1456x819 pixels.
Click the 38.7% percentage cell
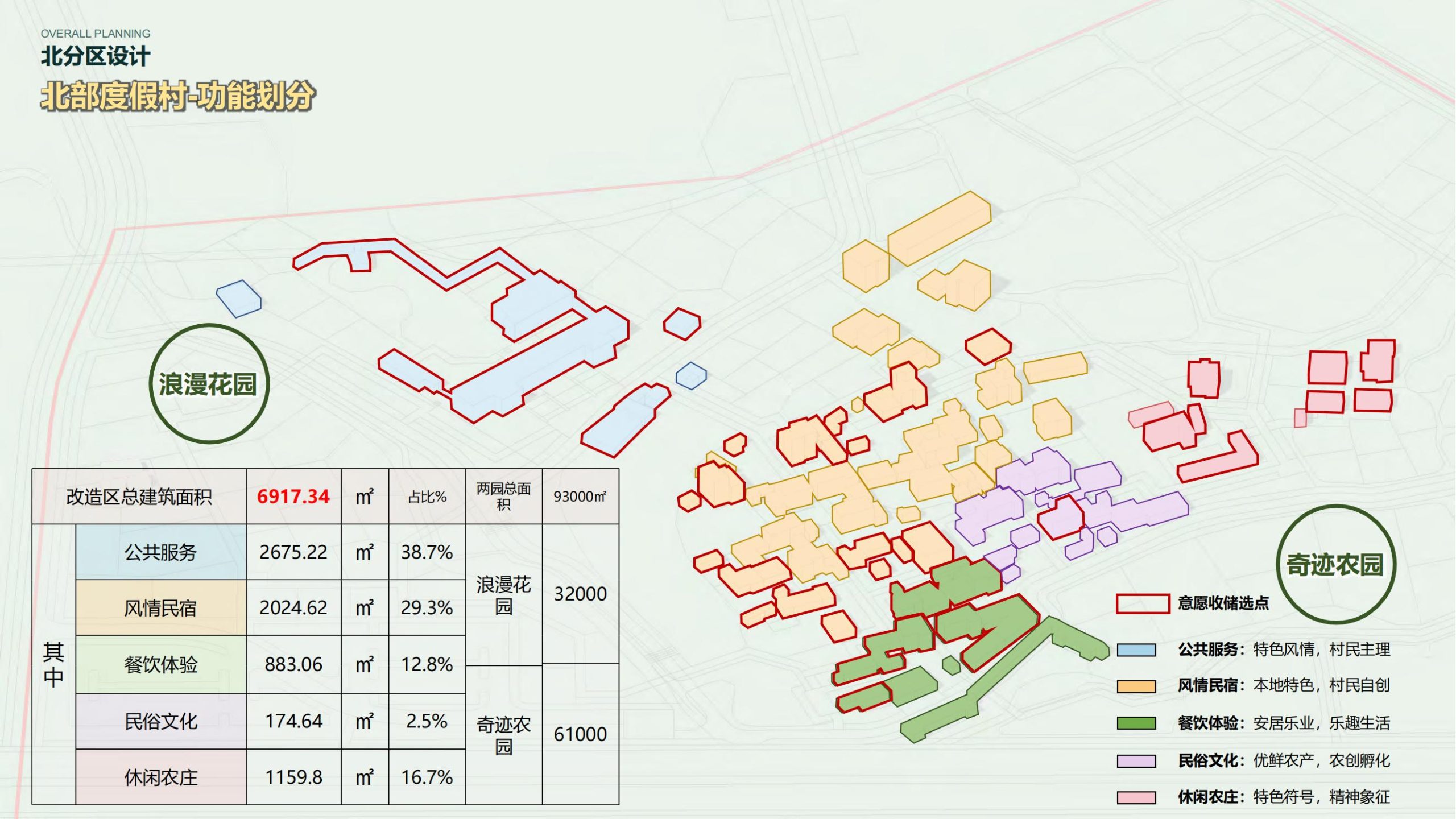[427, 552]
